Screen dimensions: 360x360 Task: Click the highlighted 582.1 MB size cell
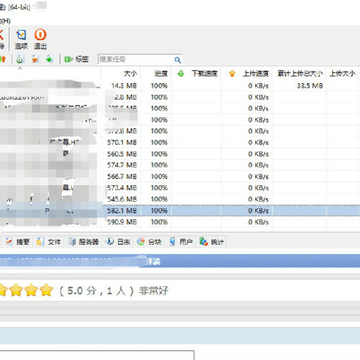(x=122, y=211)
